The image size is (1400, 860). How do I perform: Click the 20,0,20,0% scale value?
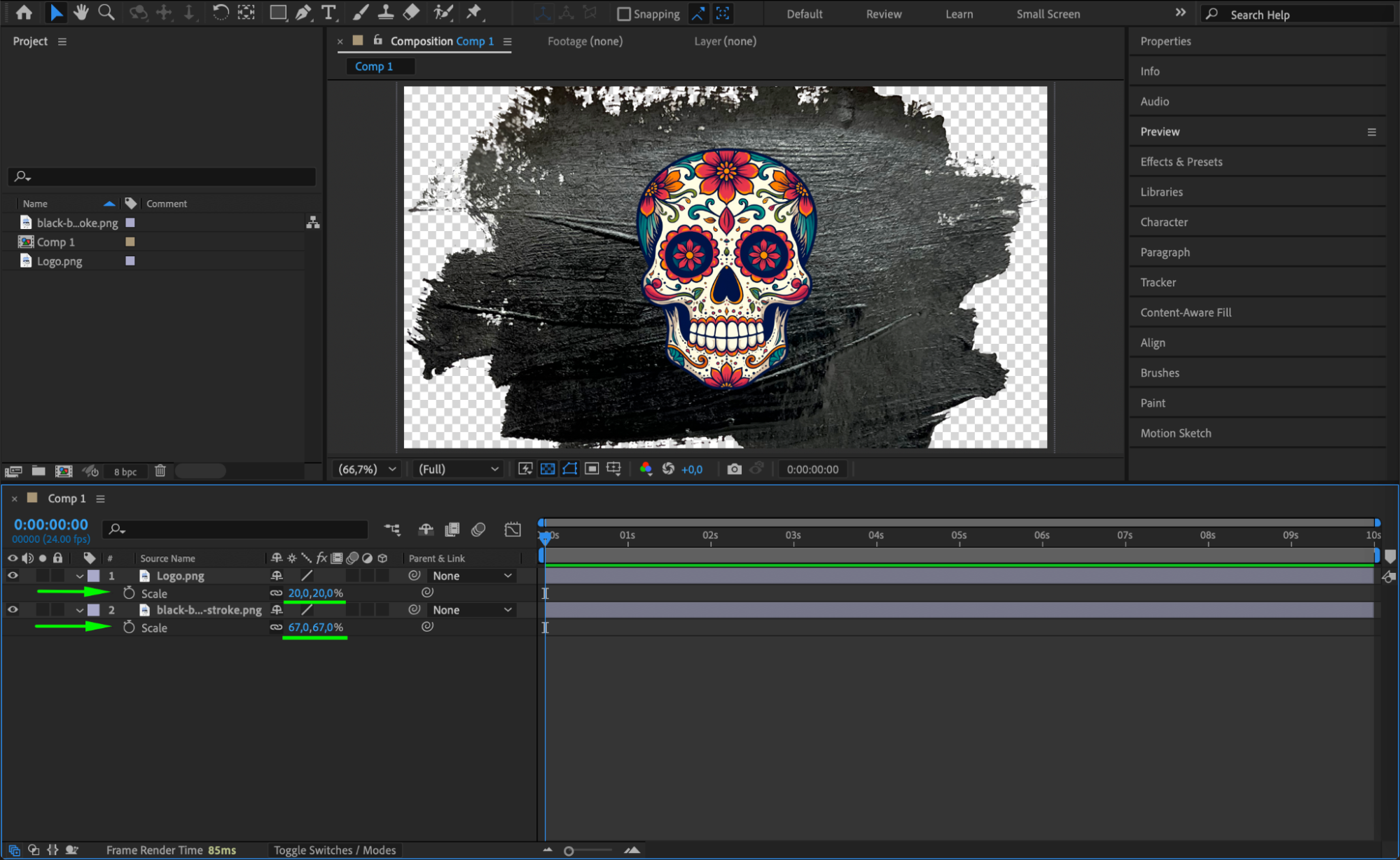coord(315,593)
